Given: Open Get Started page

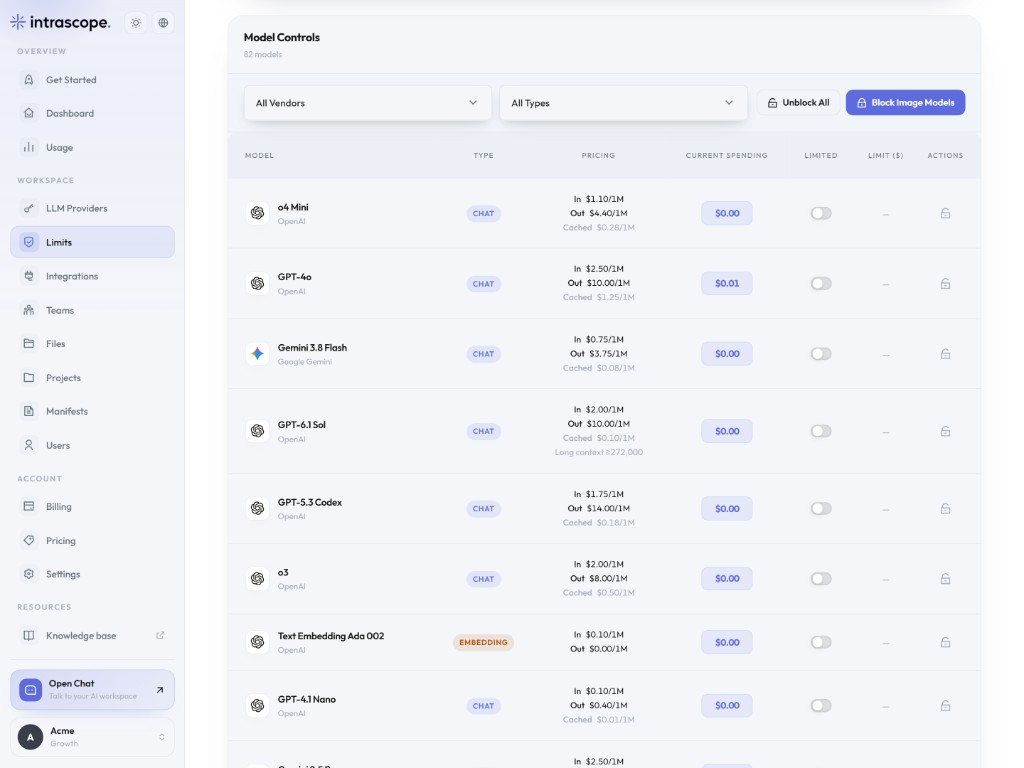Looking at the screenshot, I should coord(92,80).
